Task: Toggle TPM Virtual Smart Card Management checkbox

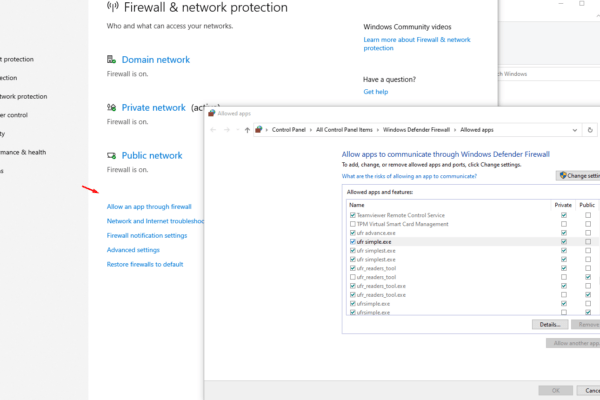Action: point(353,224)
